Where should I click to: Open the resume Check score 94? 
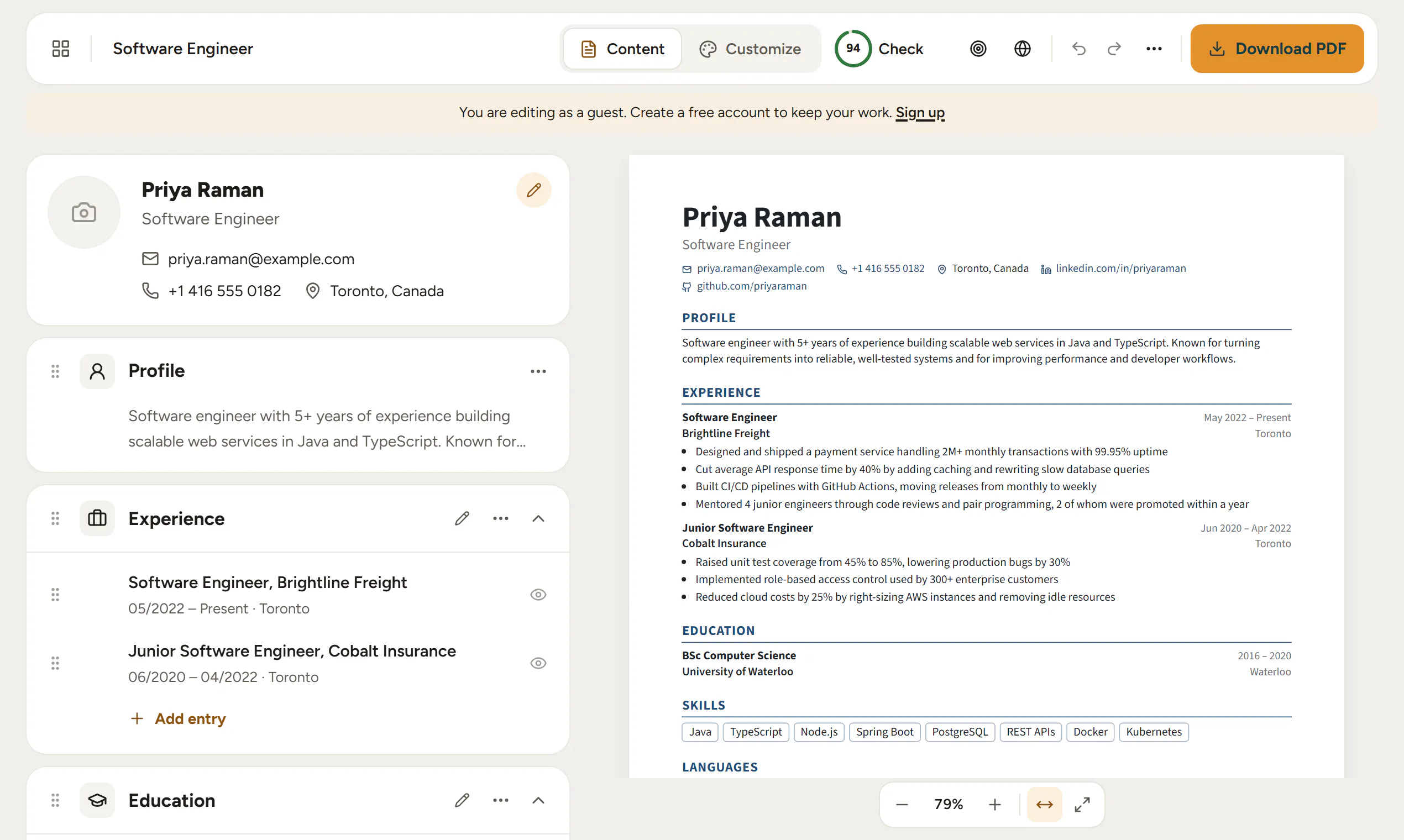tap(879, 49)
